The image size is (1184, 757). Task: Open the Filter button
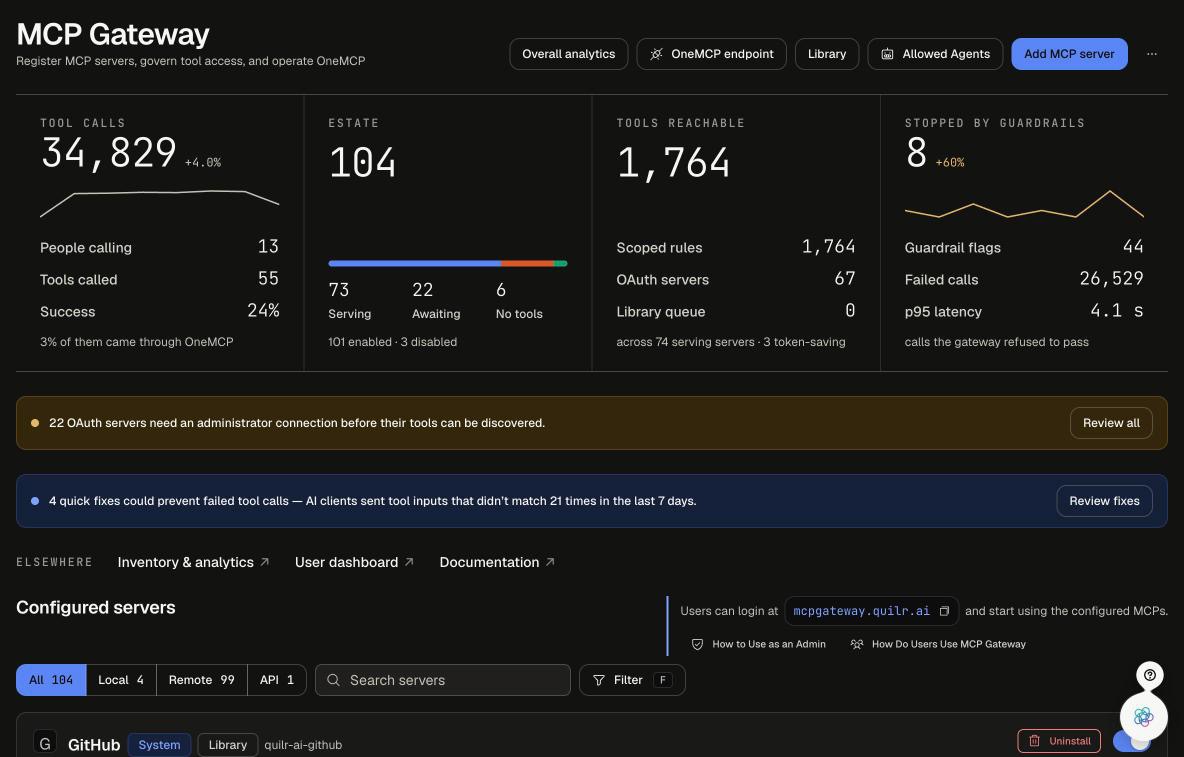(632, 679)
